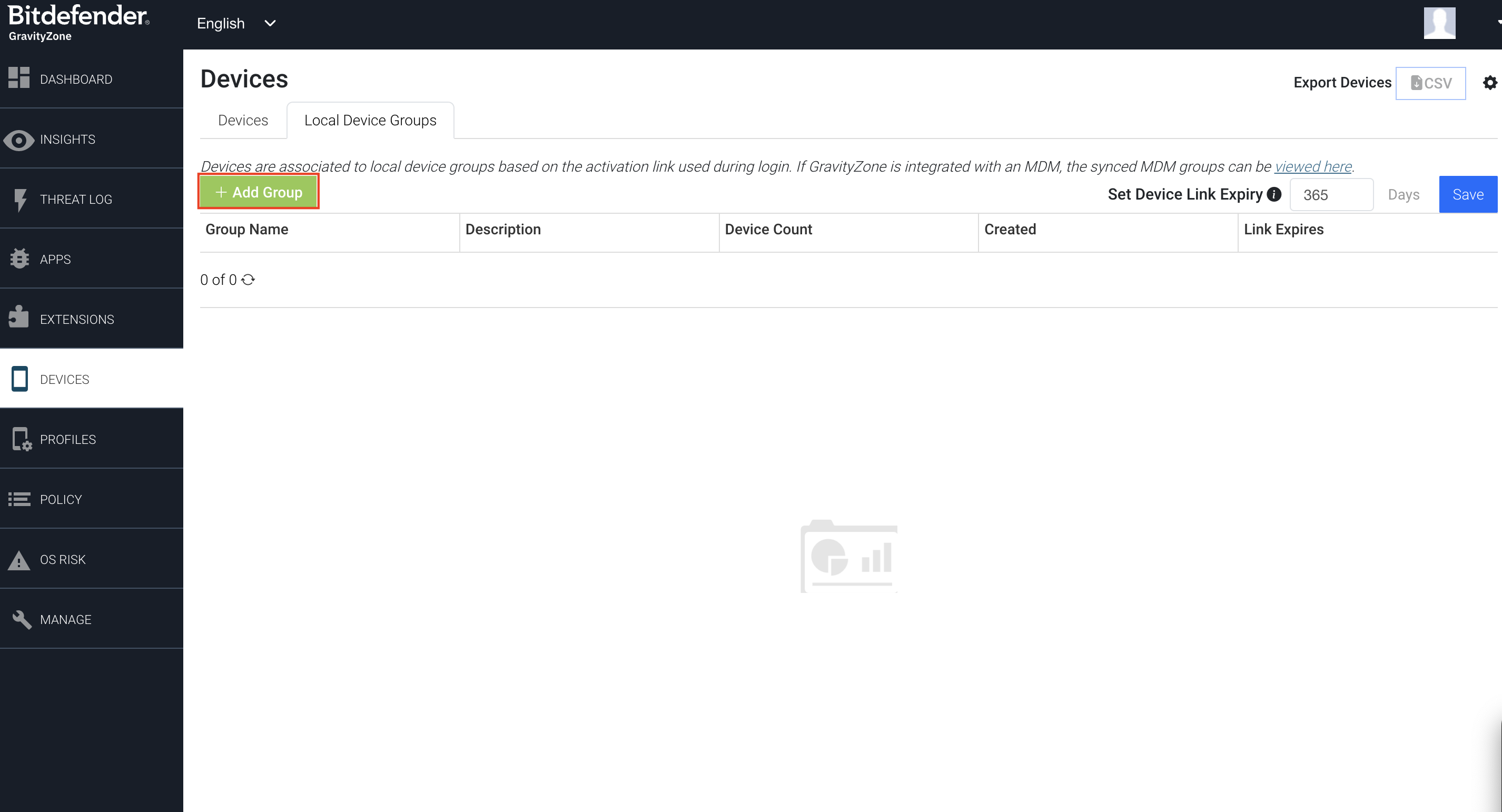
Task: Click the info icon for Device Link Expiry
Action: click(1274, 194)
